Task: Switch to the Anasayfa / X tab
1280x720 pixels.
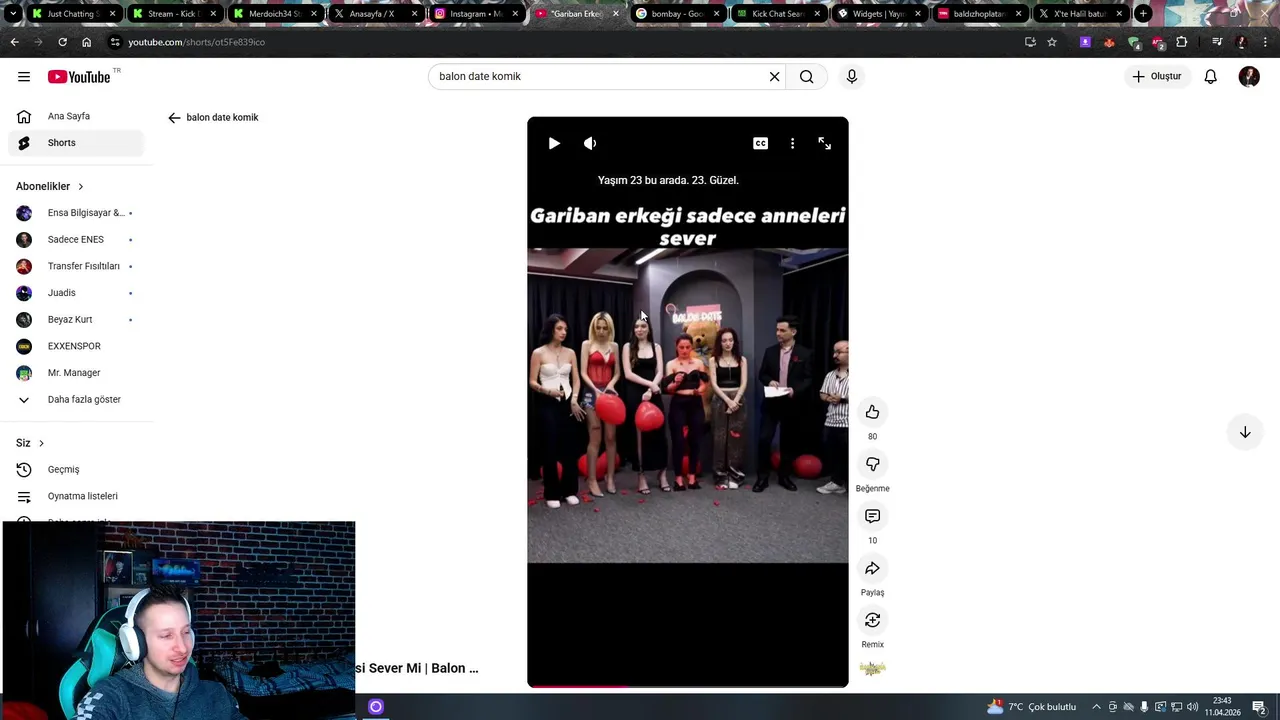Action: pos(375,14)
